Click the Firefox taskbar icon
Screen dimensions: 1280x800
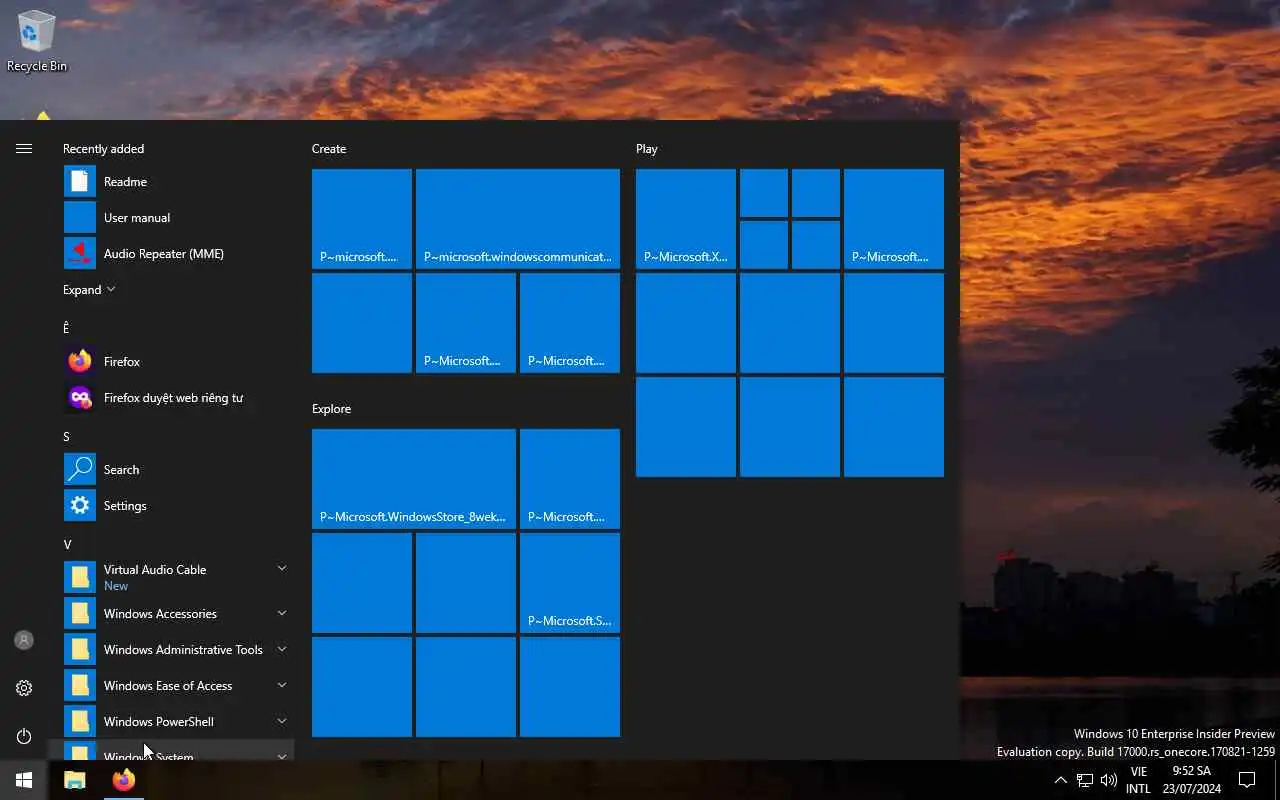pos(124,780)
